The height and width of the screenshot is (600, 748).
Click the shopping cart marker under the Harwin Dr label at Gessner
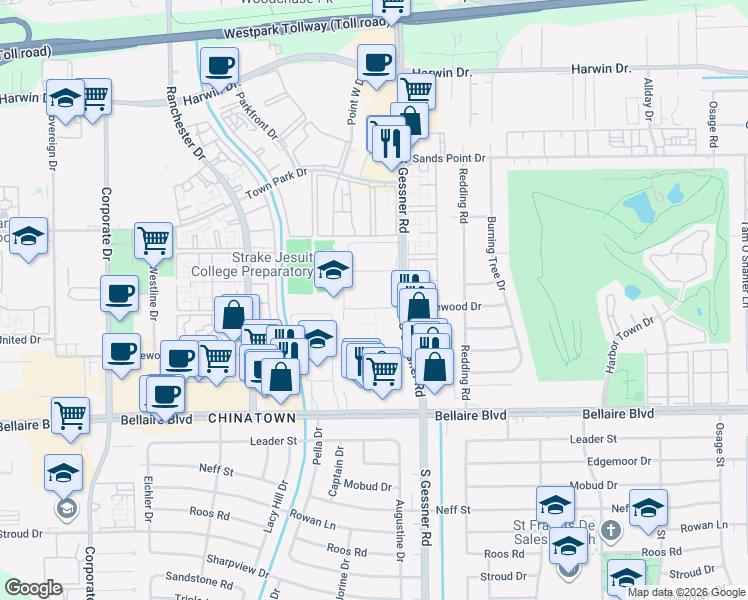(417, 89)
